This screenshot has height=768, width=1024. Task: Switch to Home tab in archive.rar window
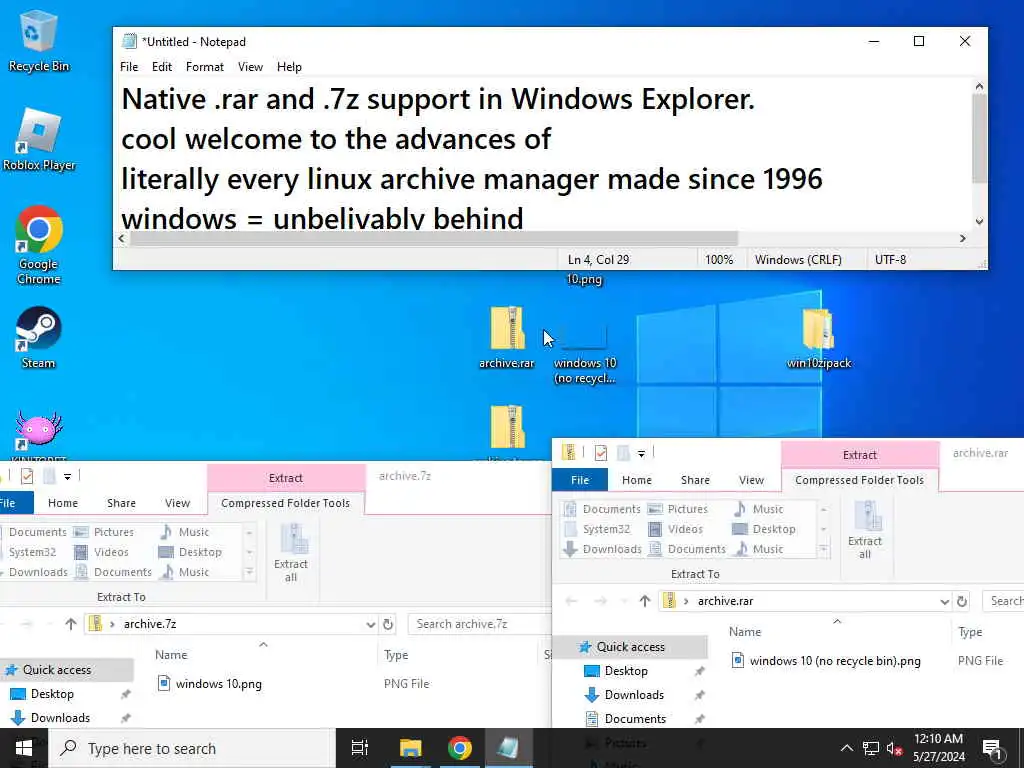click(x=637, y=480)
